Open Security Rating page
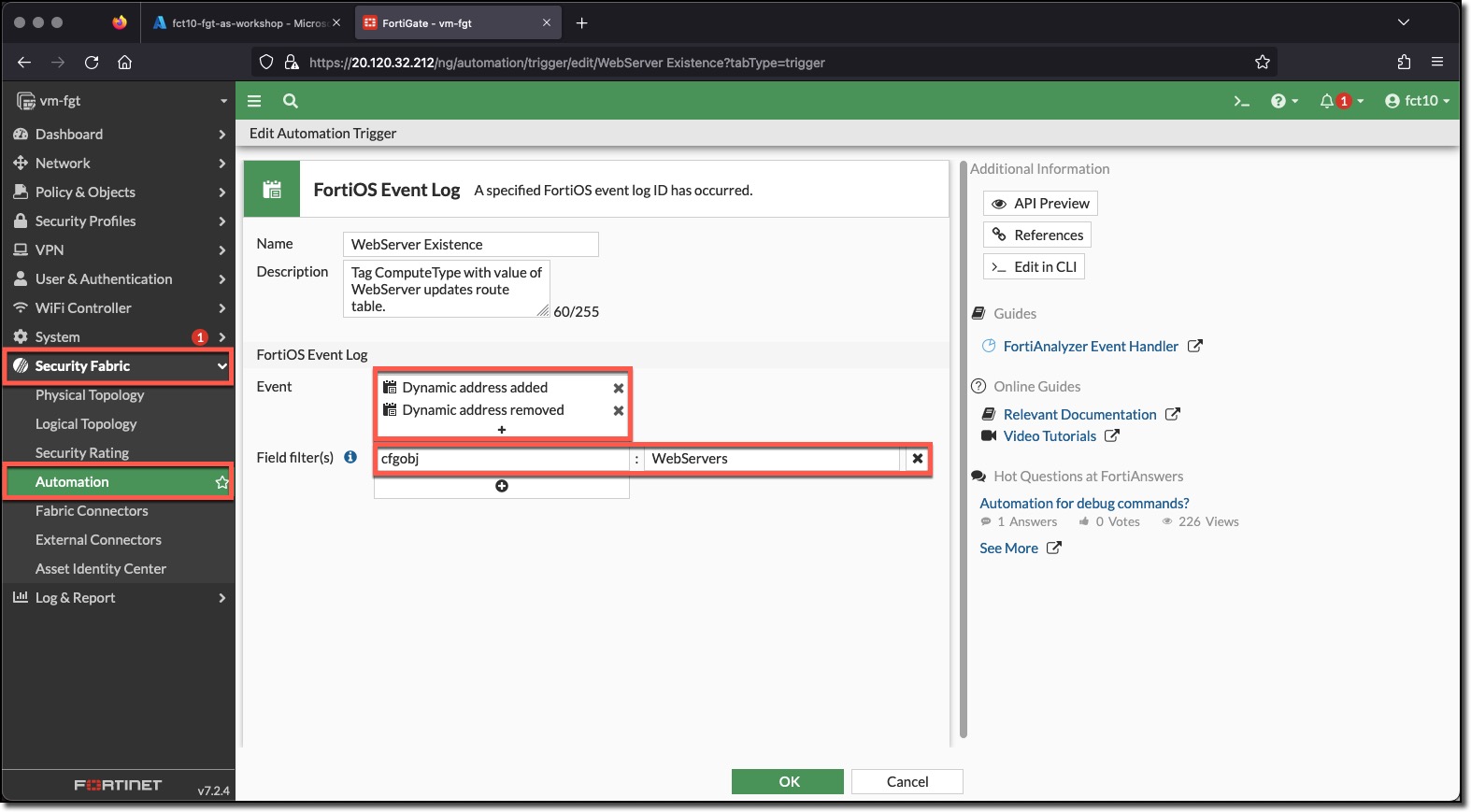Image resolution: width=1471 pixels, height=812 pixels. pos(82,453)
